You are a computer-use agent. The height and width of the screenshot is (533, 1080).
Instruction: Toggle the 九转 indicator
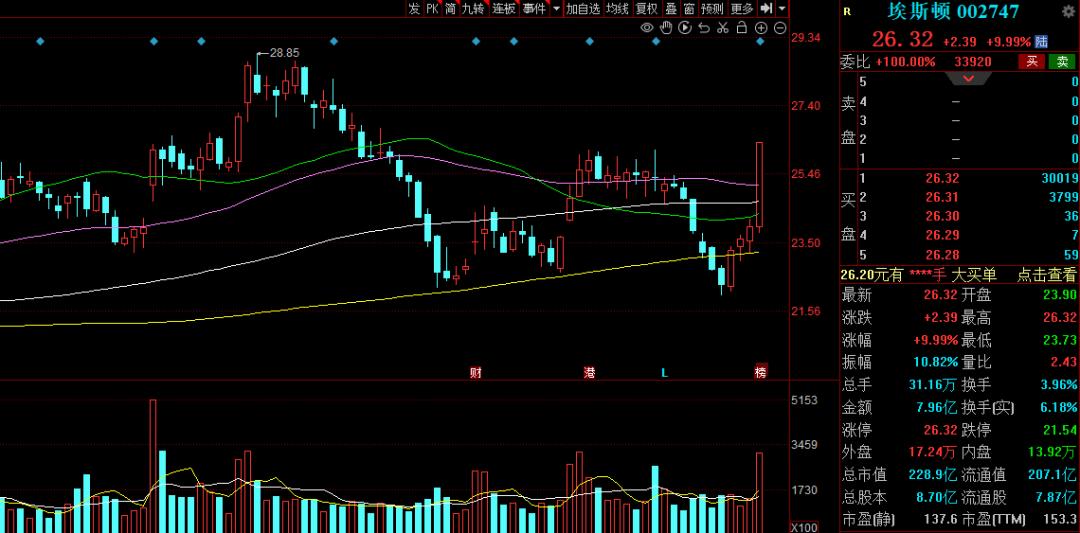pyautogui.click(x=473, y=9)
